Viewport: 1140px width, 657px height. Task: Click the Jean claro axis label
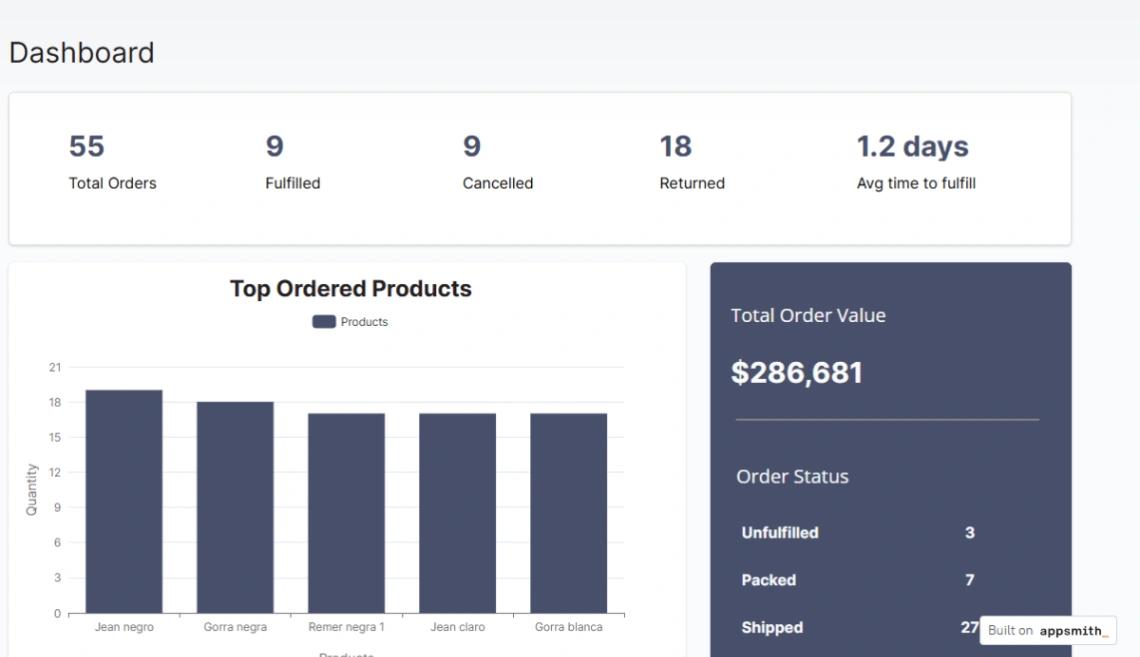pyautogui.click(x=457, y=626)
